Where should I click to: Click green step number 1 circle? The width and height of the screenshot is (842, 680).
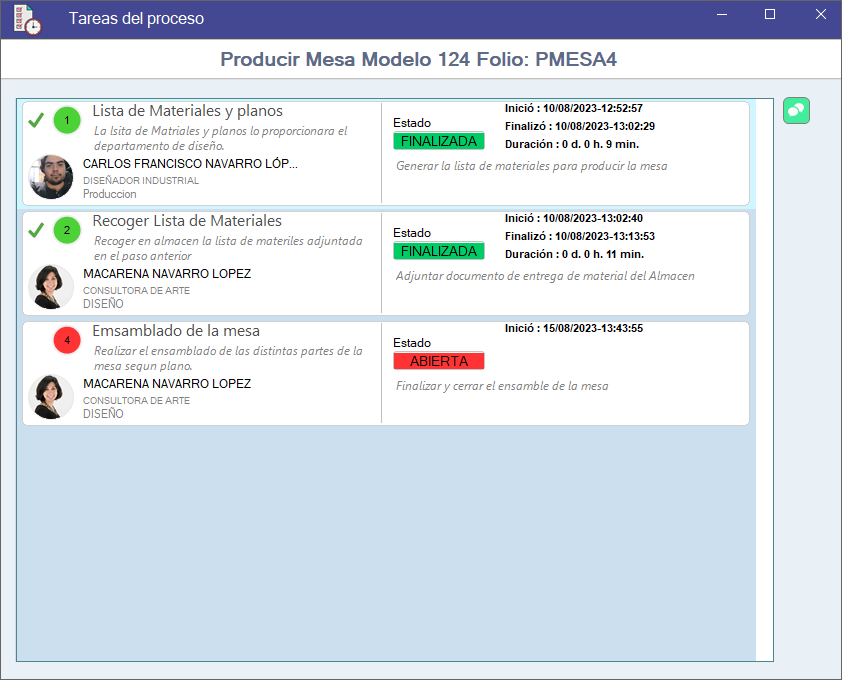point(67,120)
